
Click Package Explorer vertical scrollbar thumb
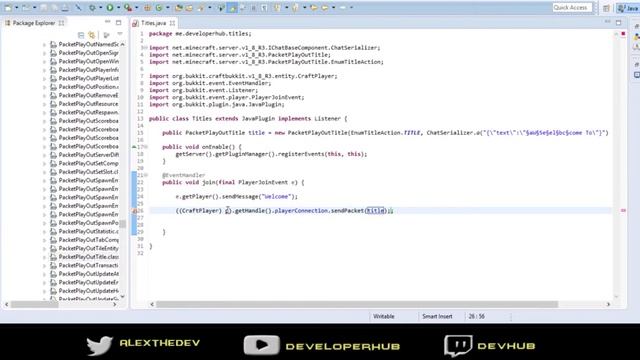click(x=122, y=224)
